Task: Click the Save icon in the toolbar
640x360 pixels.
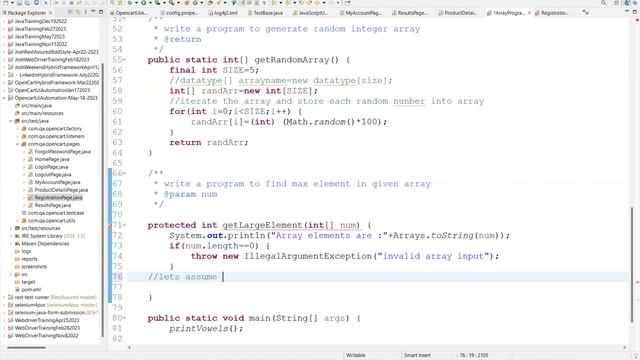Action: [x=19, y=3]
